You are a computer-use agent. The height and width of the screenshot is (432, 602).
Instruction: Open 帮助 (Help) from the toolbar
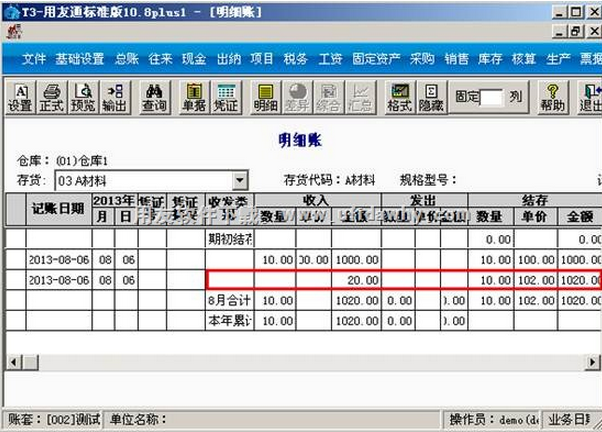(552, 97)
